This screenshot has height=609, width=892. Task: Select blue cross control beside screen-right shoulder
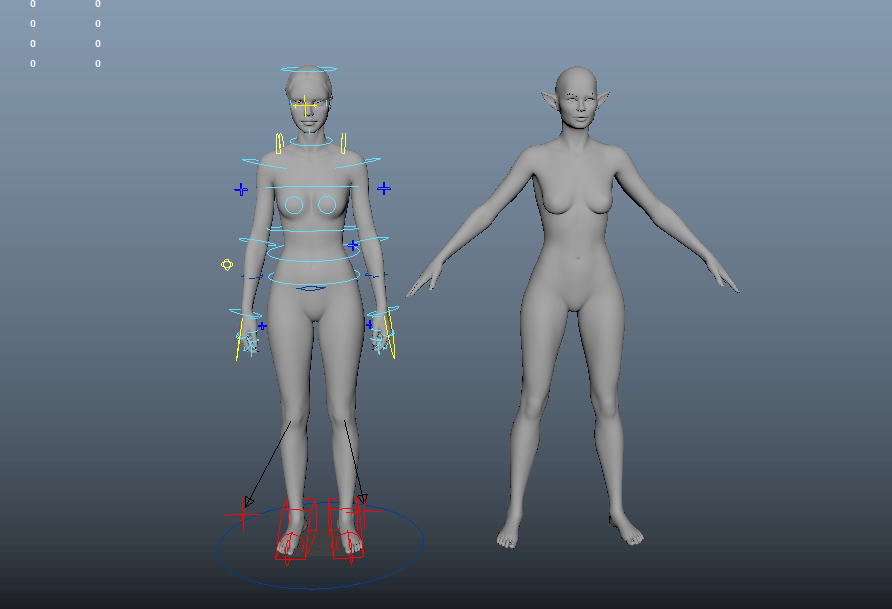pyautogui.click(x=384, y=188)
